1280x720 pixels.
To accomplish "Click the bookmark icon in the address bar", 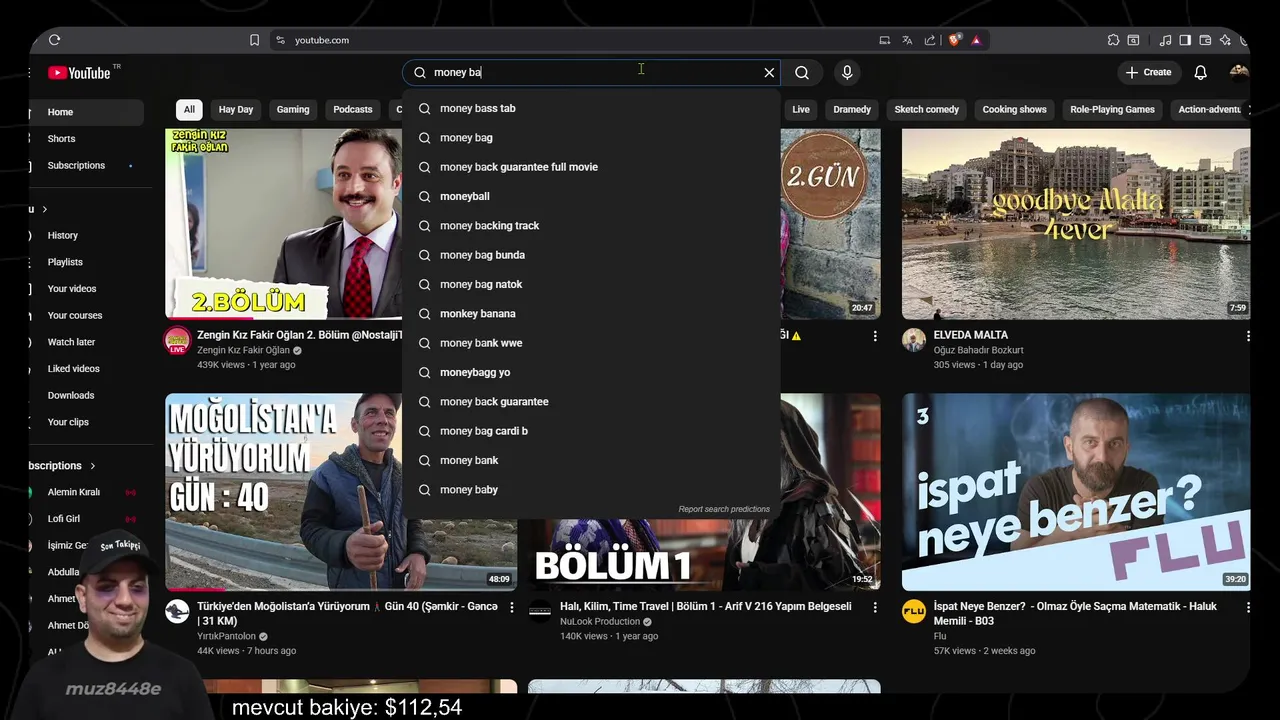I will pos(254,40).
